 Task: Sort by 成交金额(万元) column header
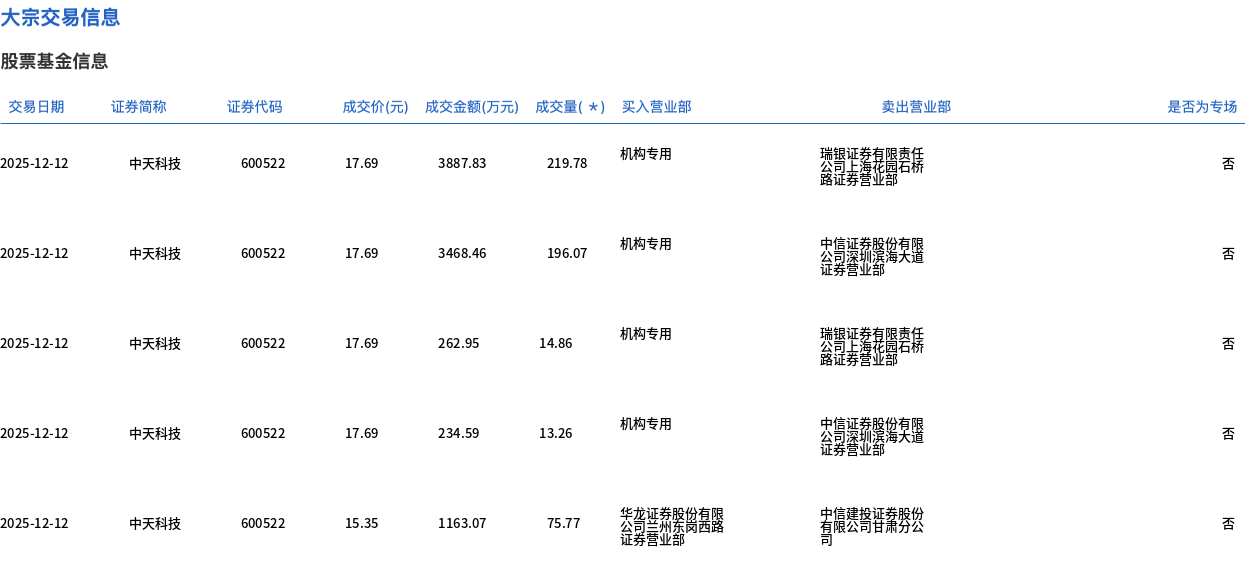coord(472,107)
